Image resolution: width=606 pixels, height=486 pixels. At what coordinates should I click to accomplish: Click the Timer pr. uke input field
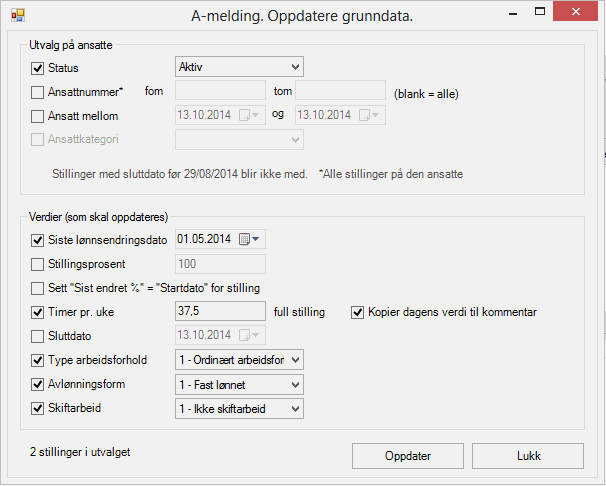219,312
